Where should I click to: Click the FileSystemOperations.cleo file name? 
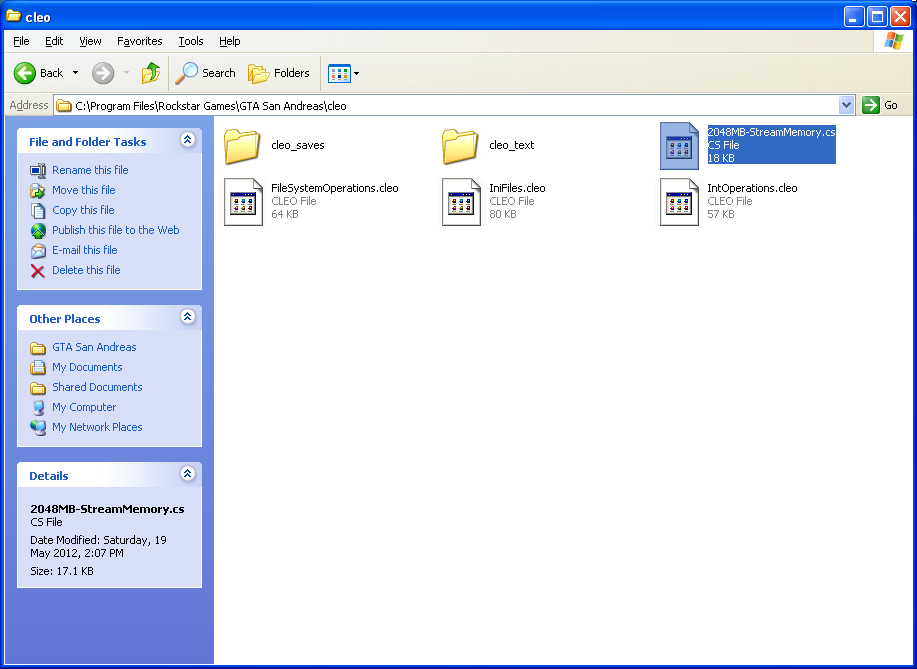335,188
